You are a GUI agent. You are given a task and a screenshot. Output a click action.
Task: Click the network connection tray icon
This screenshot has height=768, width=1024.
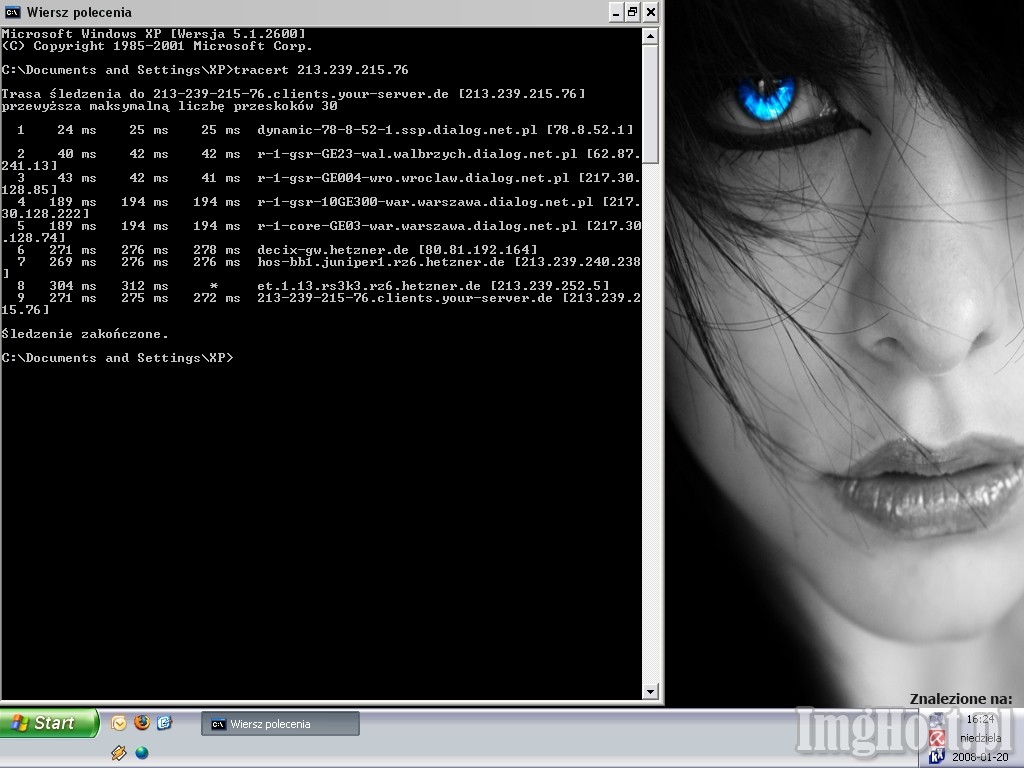point(937,720)
